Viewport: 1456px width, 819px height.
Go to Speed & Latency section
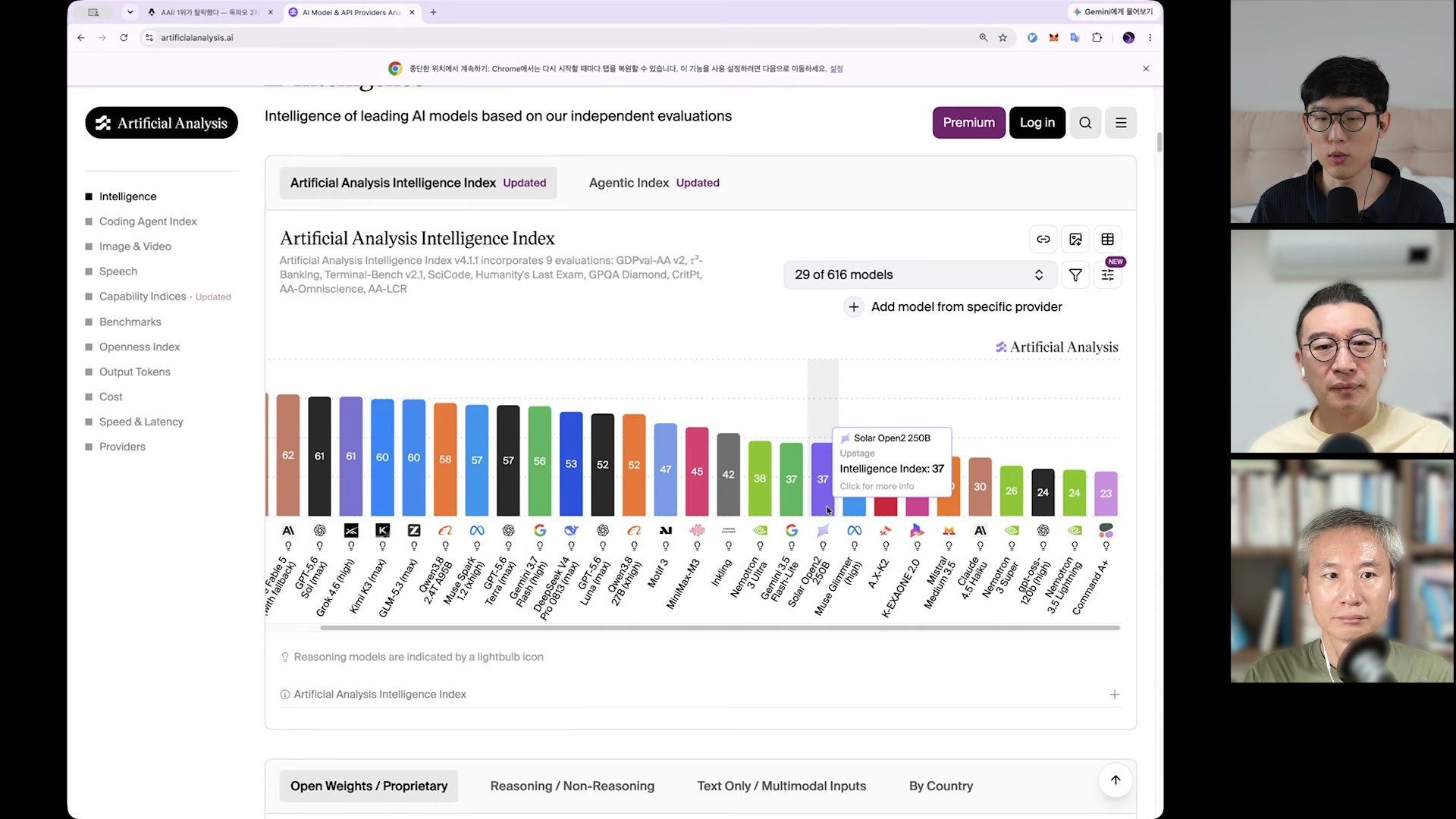(x=141, y=422)
